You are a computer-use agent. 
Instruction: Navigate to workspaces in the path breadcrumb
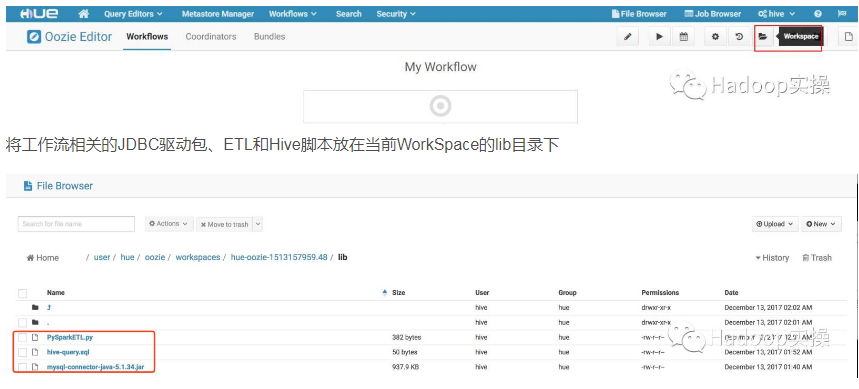pyautogui.click(x=198, y=257)
